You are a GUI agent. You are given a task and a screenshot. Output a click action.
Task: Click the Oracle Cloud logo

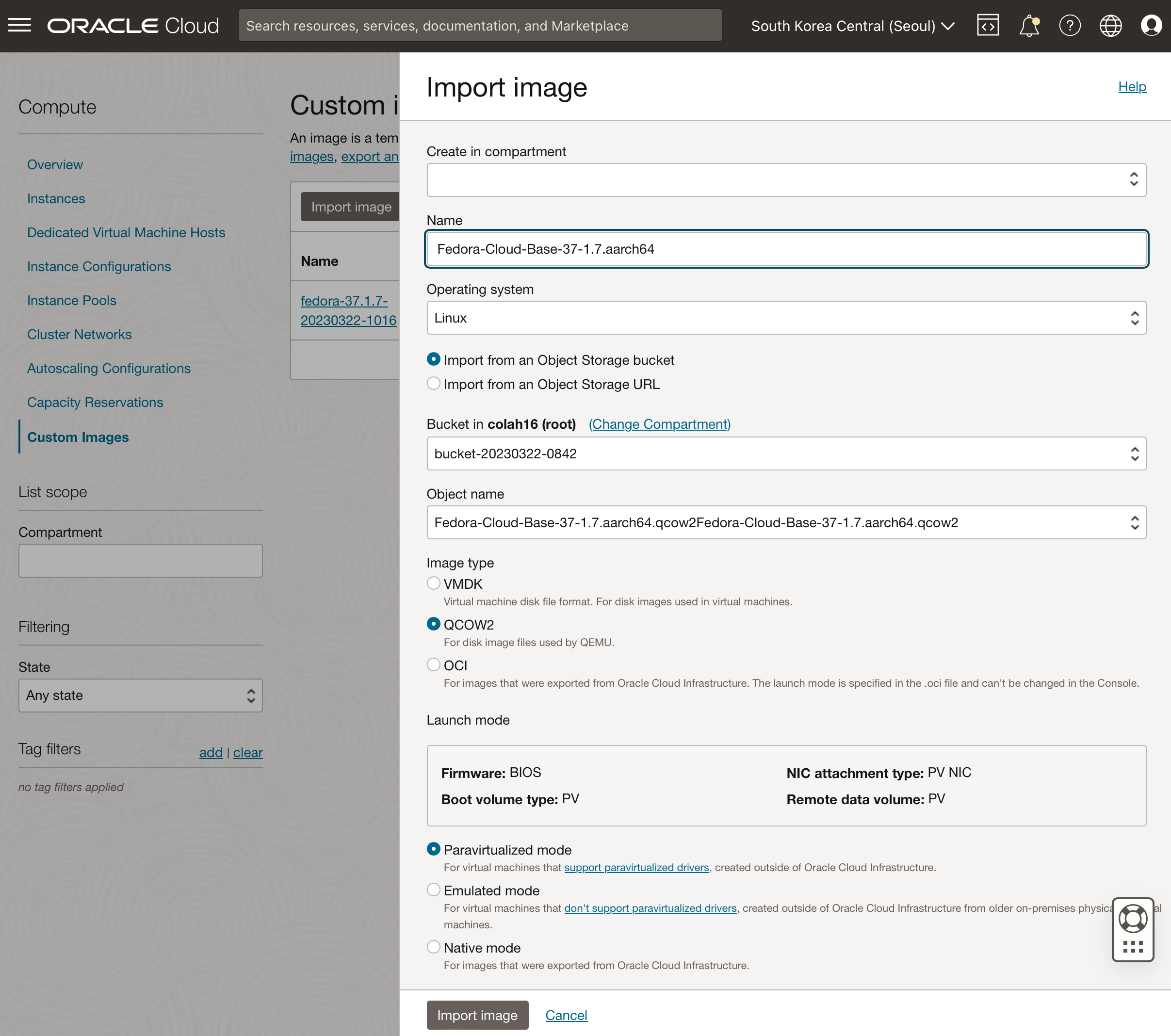point(133,25)
